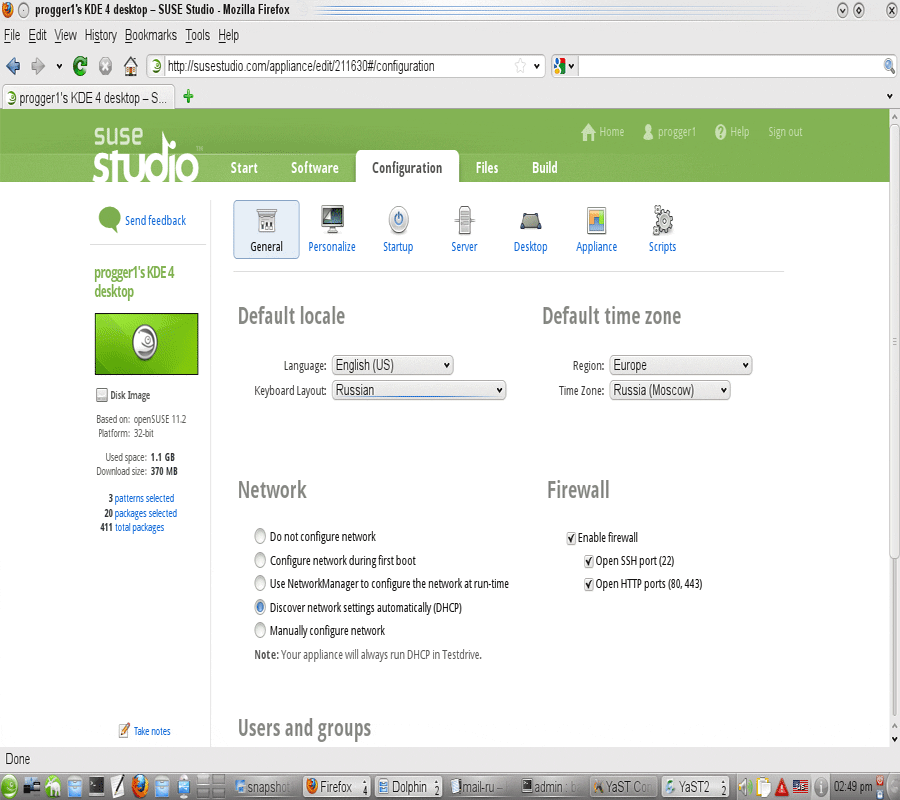Click in the browser URL address field
The image size is (900, 800).
click(339, 66)
